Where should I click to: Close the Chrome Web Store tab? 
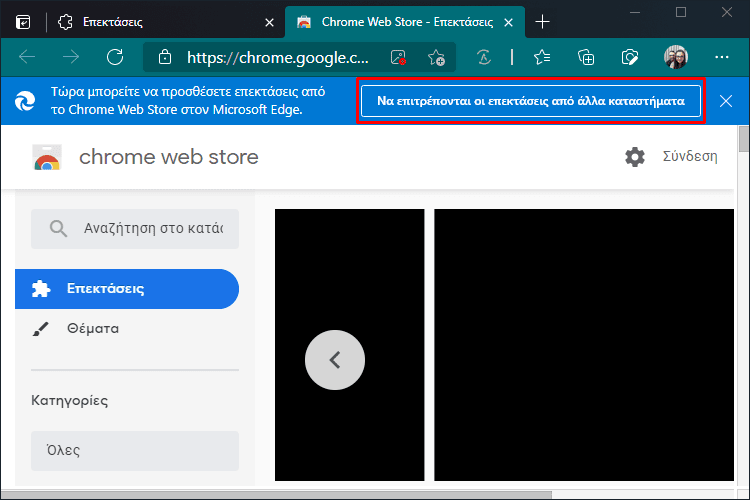click(x=508, y=22)
